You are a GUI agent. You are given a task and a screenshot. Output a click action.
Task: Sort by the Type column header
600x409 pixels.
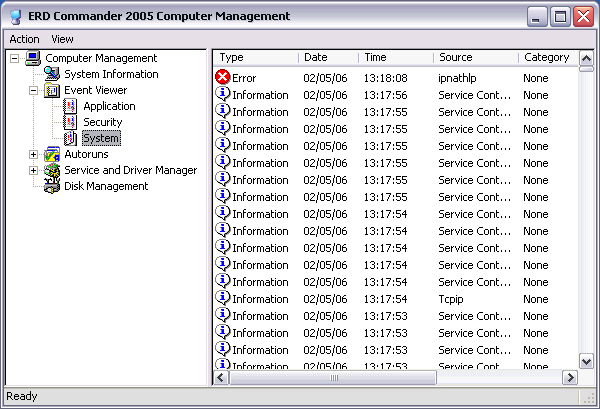pos(256,57)
